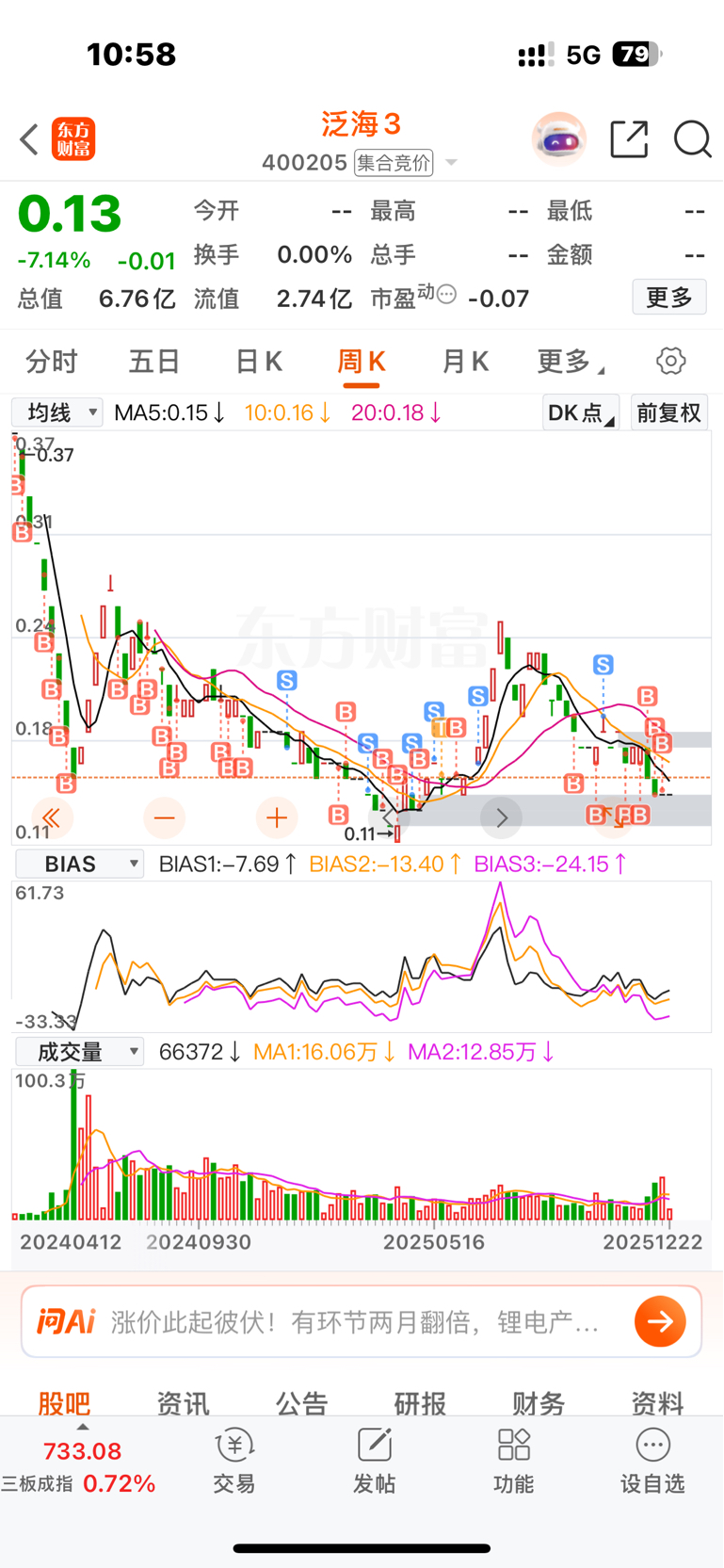Tap the back arrow icon
Screen dimensions: 724x1568
pos(29,139)
